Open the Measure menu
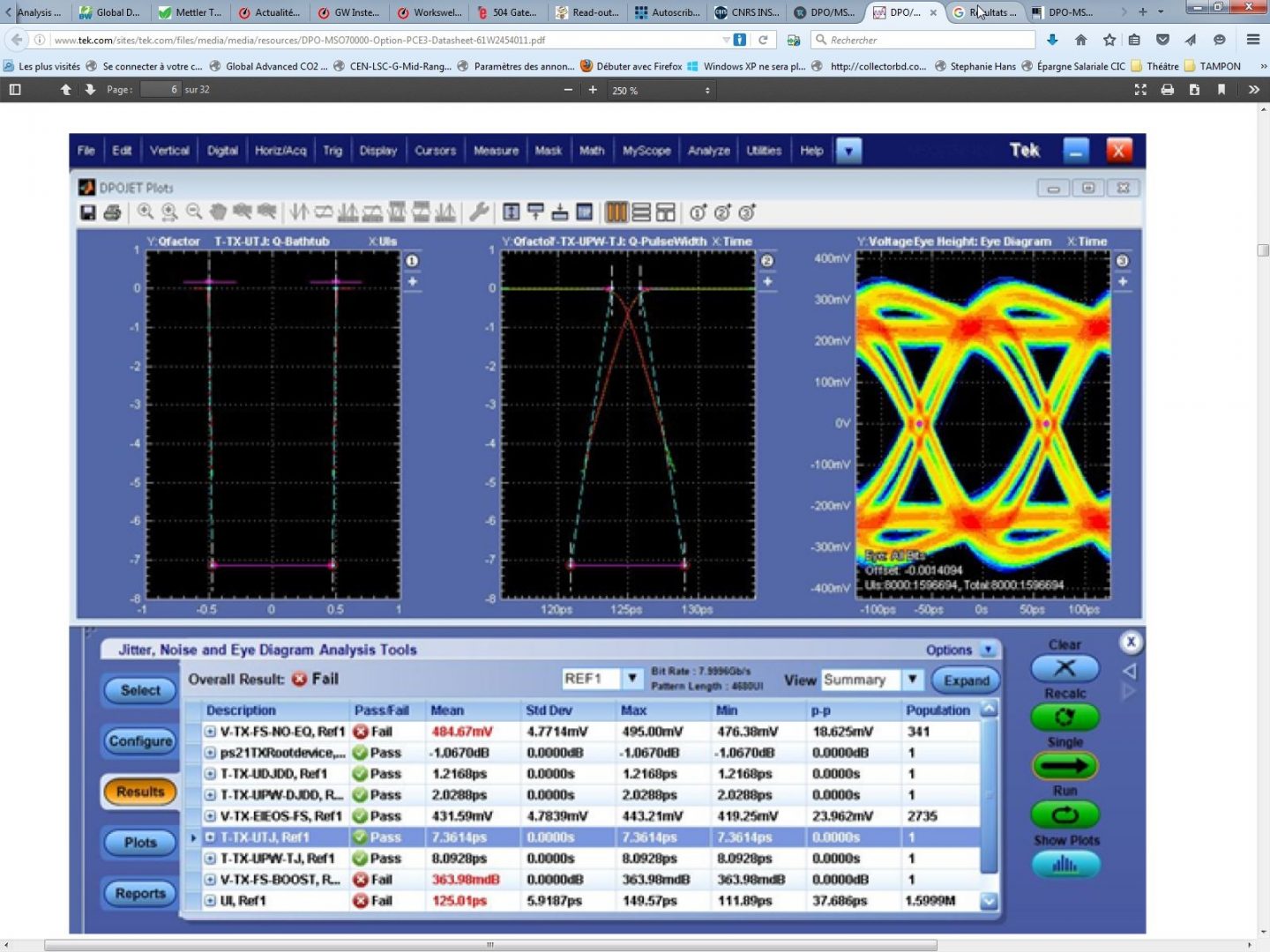This screenshot has height=952, width=1270. pyautogui.click(x=496, y=151)
